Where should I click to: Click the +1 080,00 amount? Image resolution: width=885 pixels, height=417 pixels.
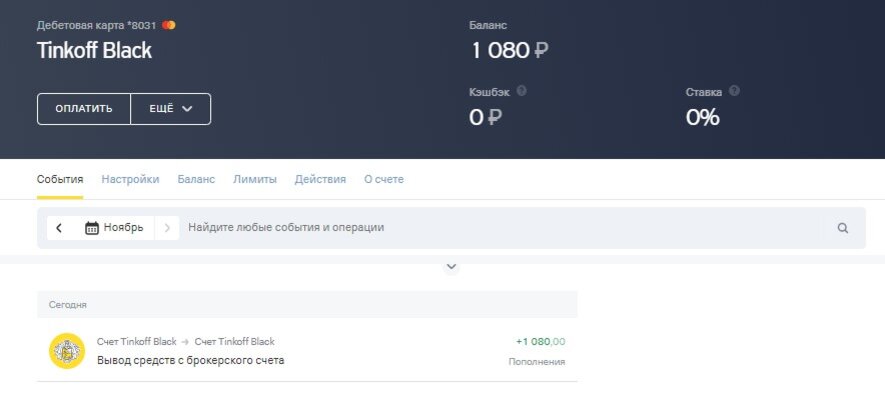click(540, 341)
